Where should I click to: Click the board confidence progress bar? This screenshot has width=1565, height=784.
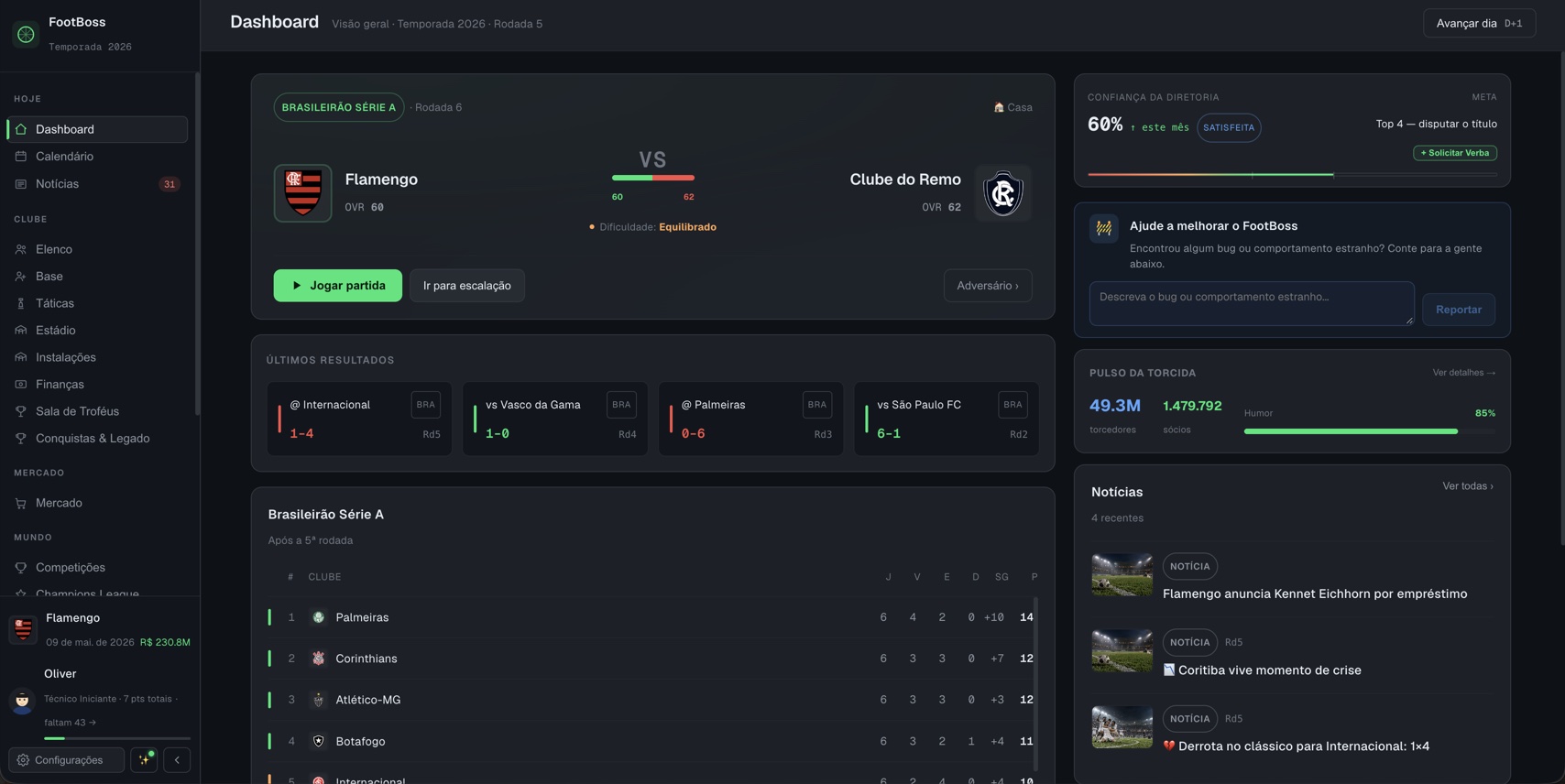point(1292,174)
